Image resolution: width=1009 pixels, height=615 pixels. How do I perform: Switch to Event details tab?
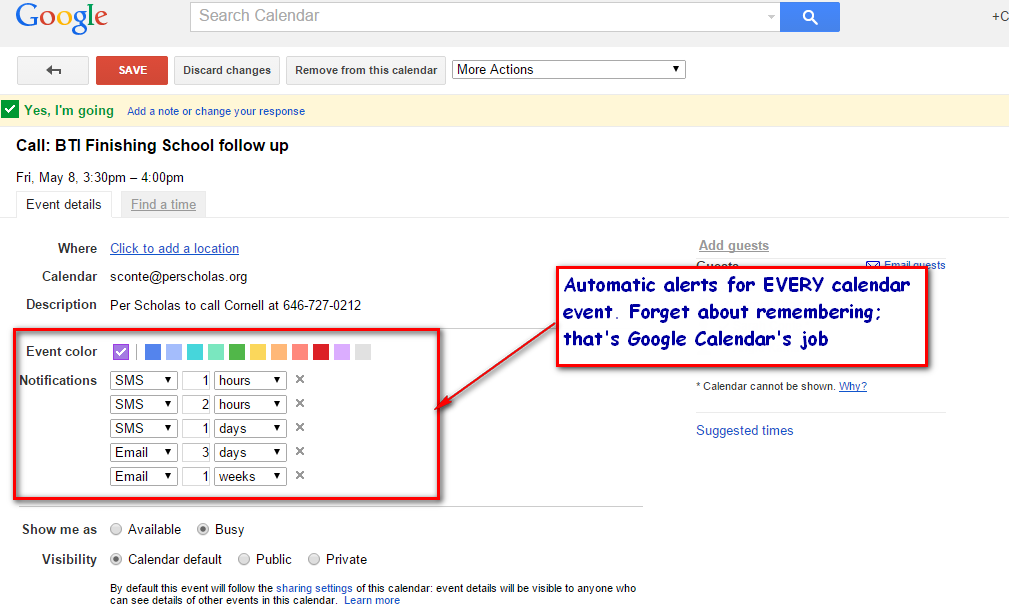click(64, 205)
